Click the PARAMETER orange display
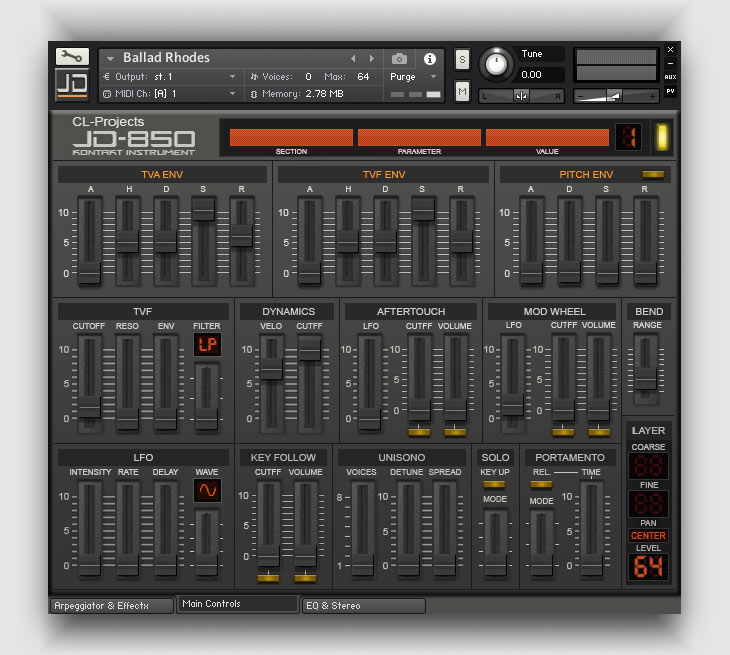 click(419, 137)
